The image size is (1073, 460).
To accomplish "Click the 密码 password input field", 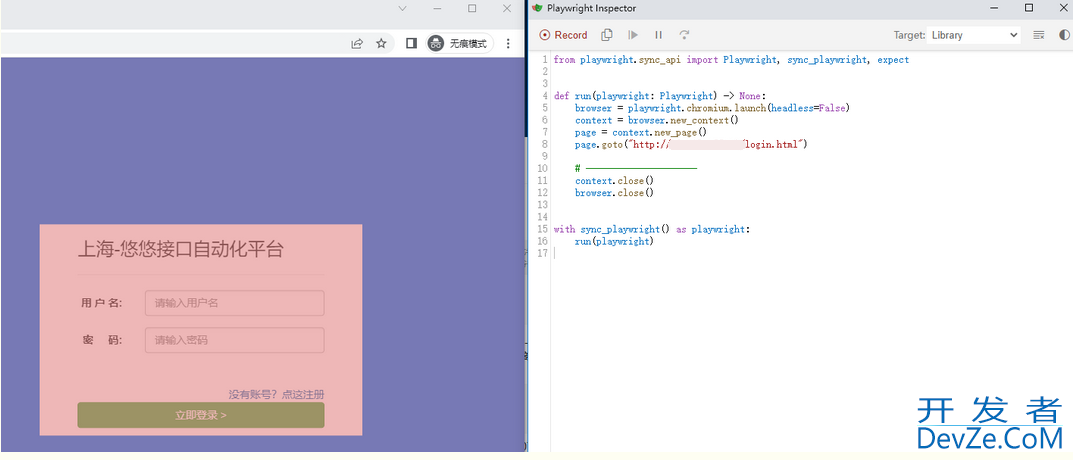I will 235,340.
